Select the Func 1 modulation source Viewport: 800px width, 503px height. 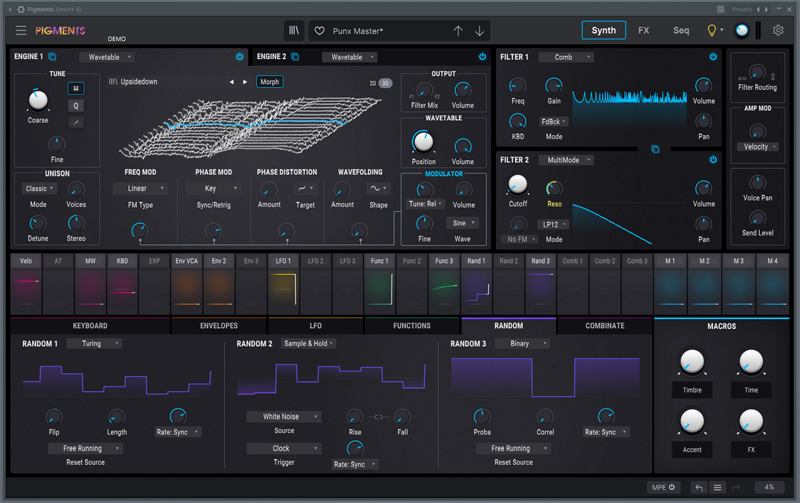[380, 284]
